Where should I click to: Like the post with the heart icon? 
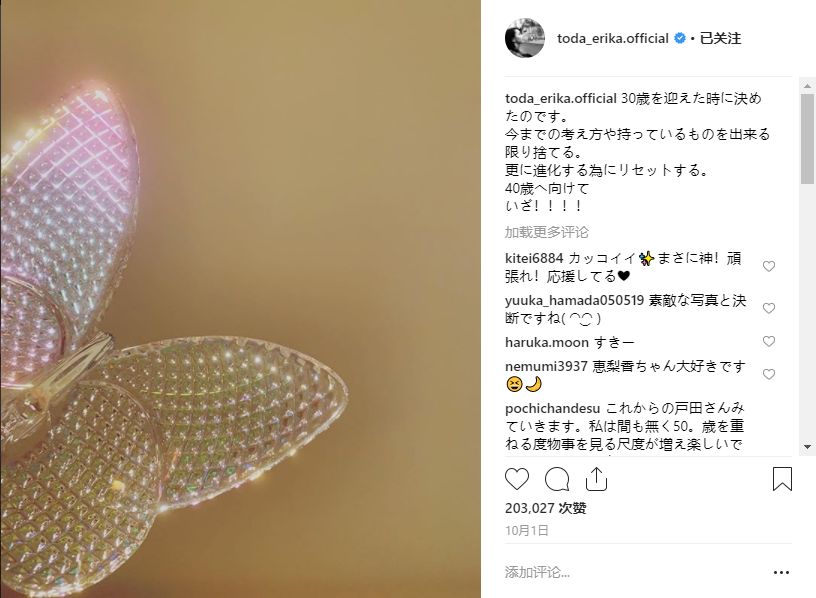[x=517, y=479]
